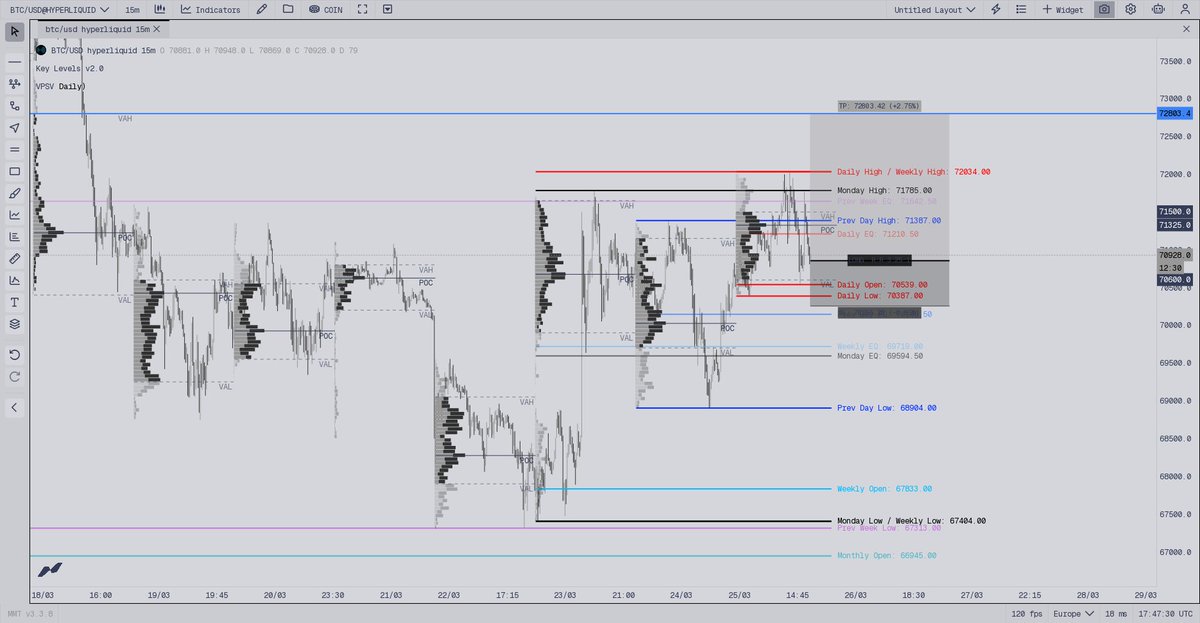
Task: Click the Weekly Open: 67833.00 label
Action: [x=884, y=489]
